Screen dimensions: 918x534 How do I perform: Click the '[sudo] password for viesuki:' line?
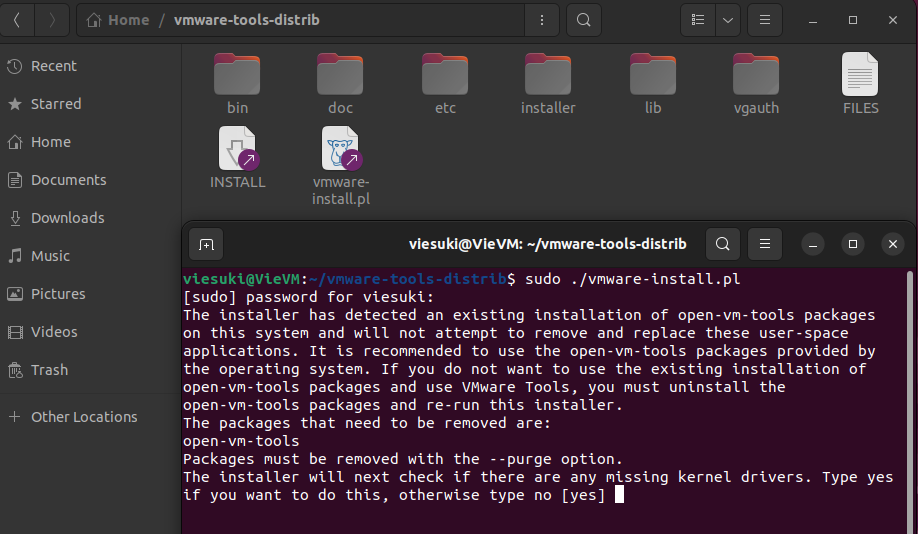[x=309, y=297]
